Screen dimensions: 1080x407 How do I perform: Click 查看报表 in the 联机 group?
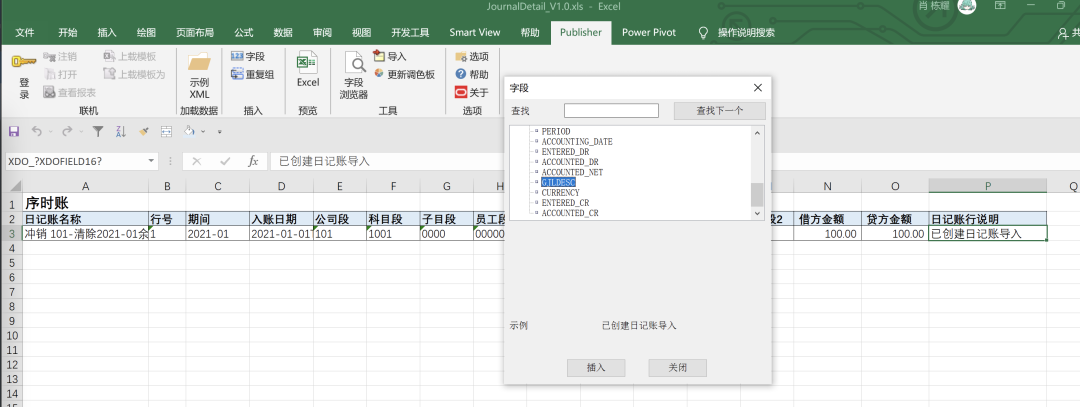click(x=69, y=92)
